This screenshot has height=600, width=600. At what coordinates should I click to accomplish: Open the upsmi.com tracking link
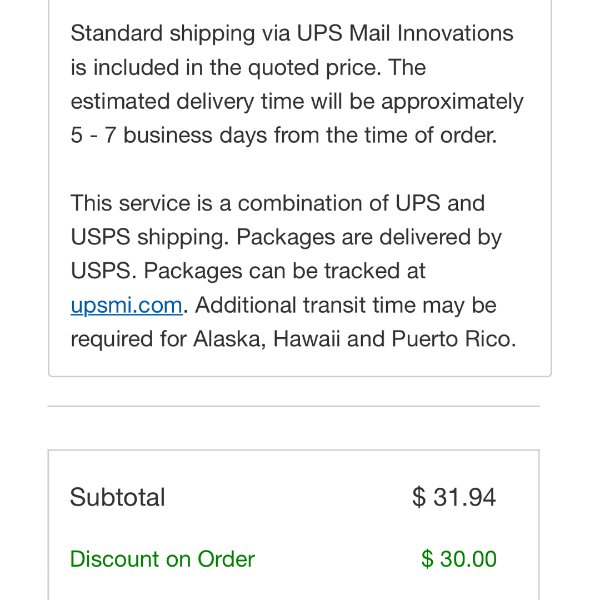pos(127,305)
